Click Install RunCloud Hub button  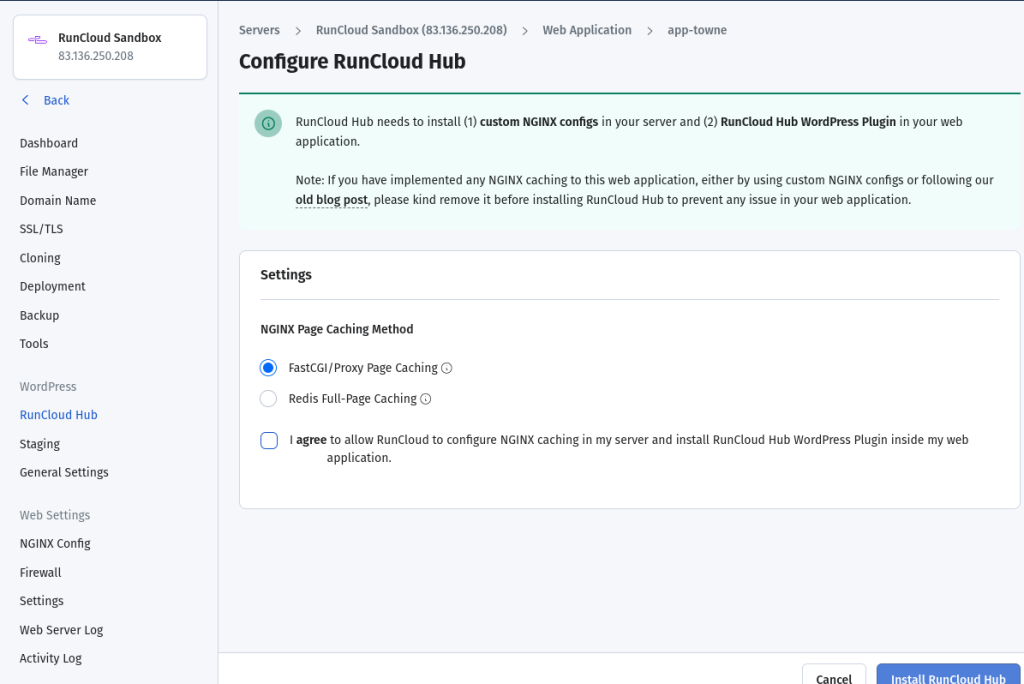point(948,674)
